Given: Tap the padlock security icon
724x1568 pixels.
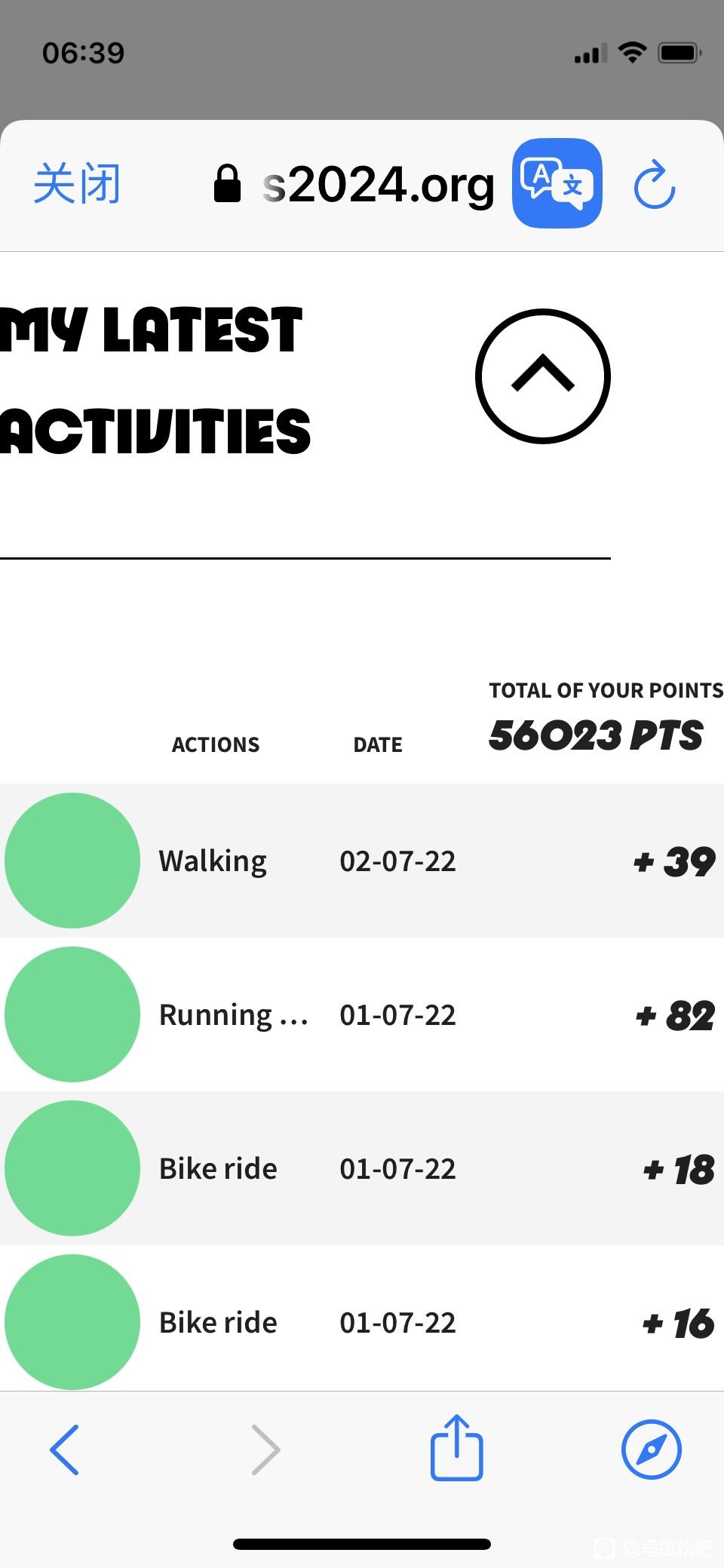Looking at the screenshot, I should (227, 185).
